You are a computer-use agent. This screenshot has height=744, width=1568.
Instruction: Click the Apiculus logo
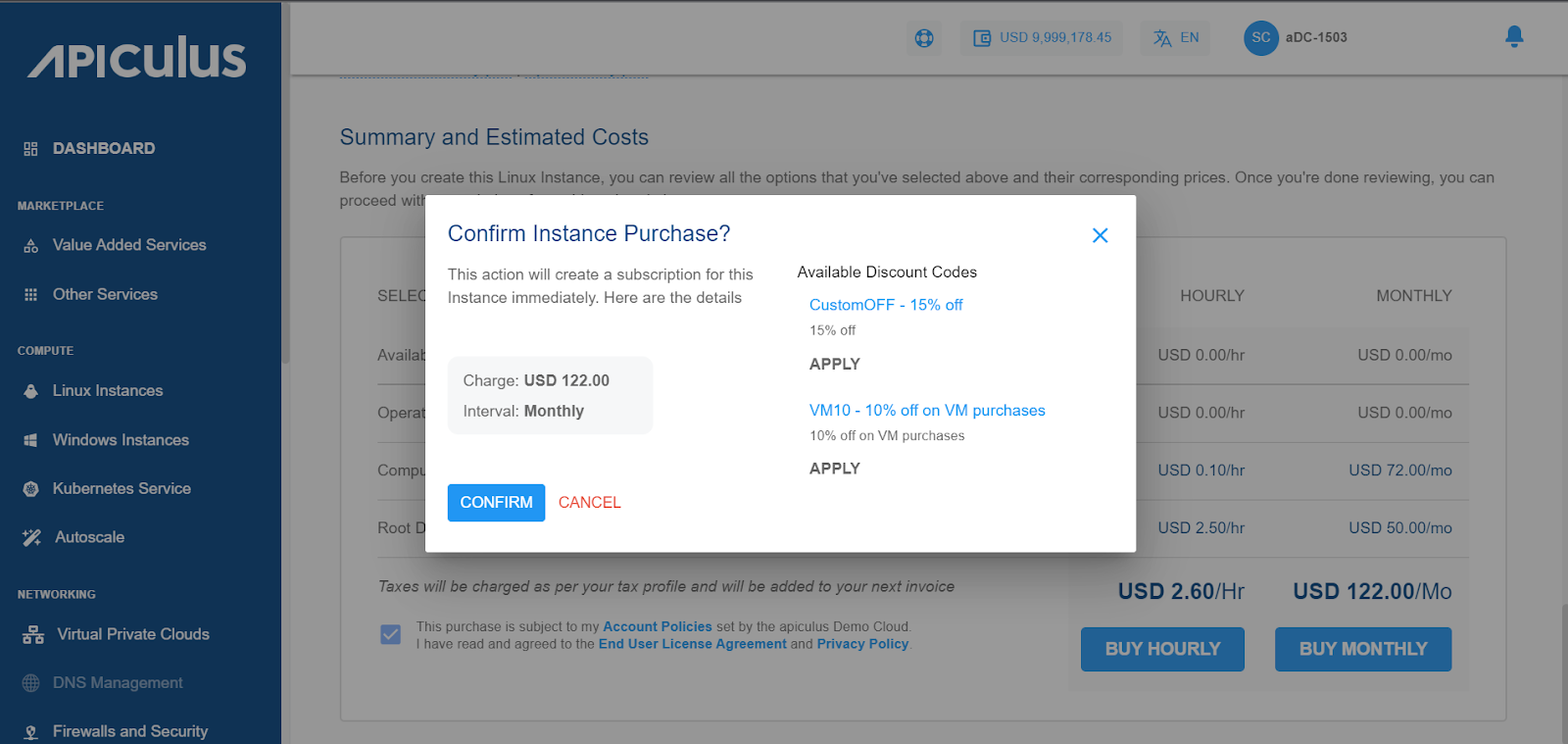pyautogui.click(x=137, y=59)
